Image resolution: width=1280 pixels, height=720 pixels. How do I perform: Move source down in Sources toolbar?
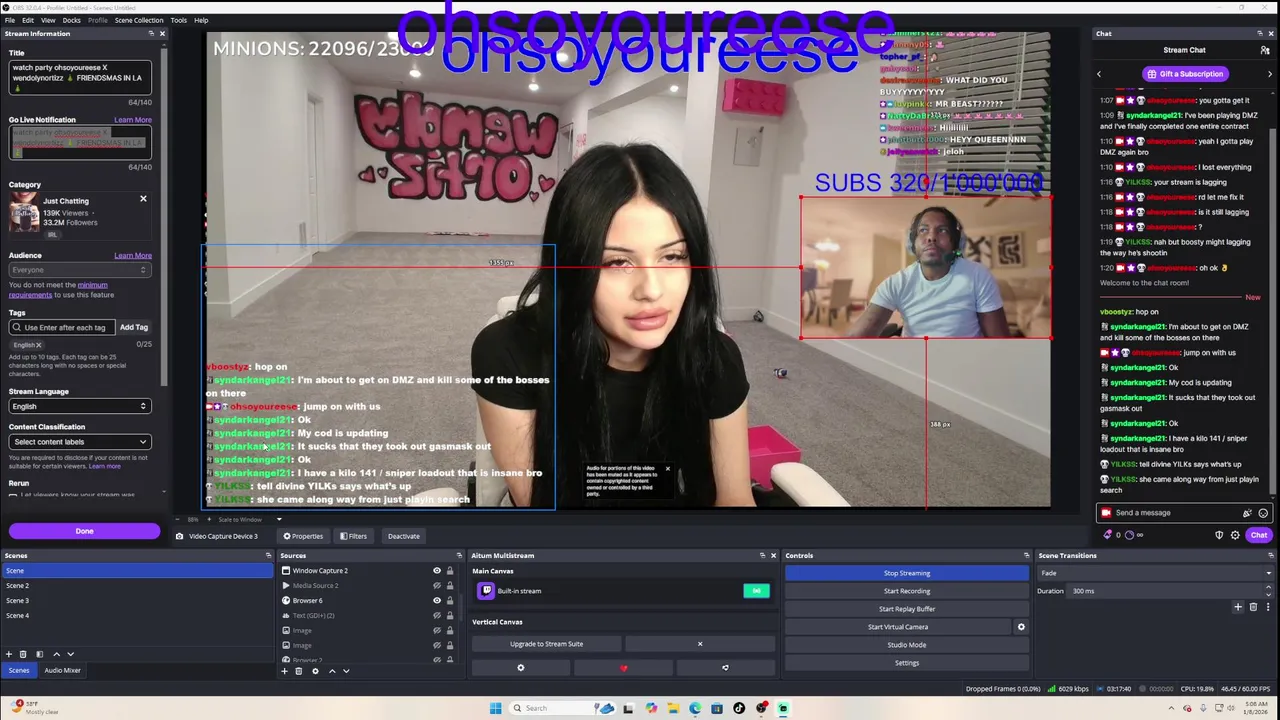(x=346, y=671)
